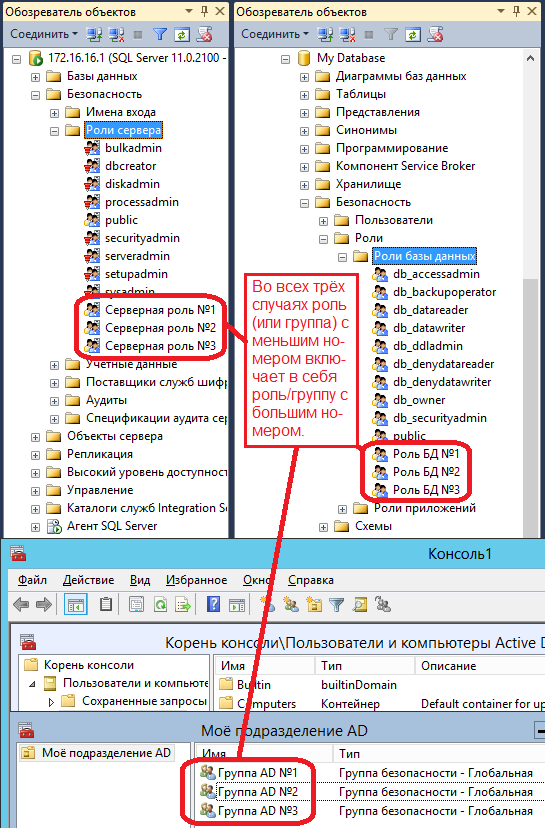Click the back arrow in console toolbar

tap(21, 605)
